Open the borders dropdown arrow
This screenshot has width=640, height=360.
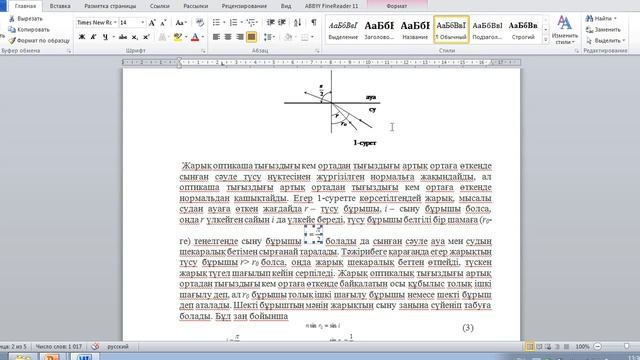(312, 37)
